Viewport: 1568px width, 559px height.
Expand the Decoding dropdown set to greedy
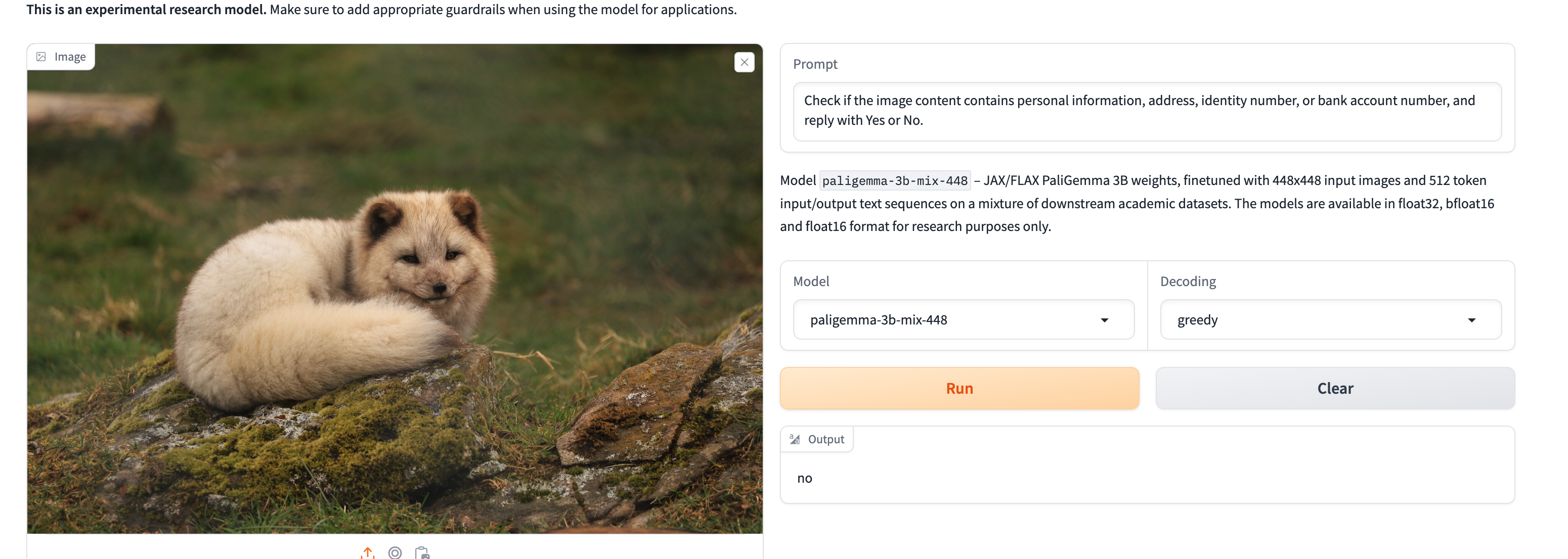(1330, 319)
